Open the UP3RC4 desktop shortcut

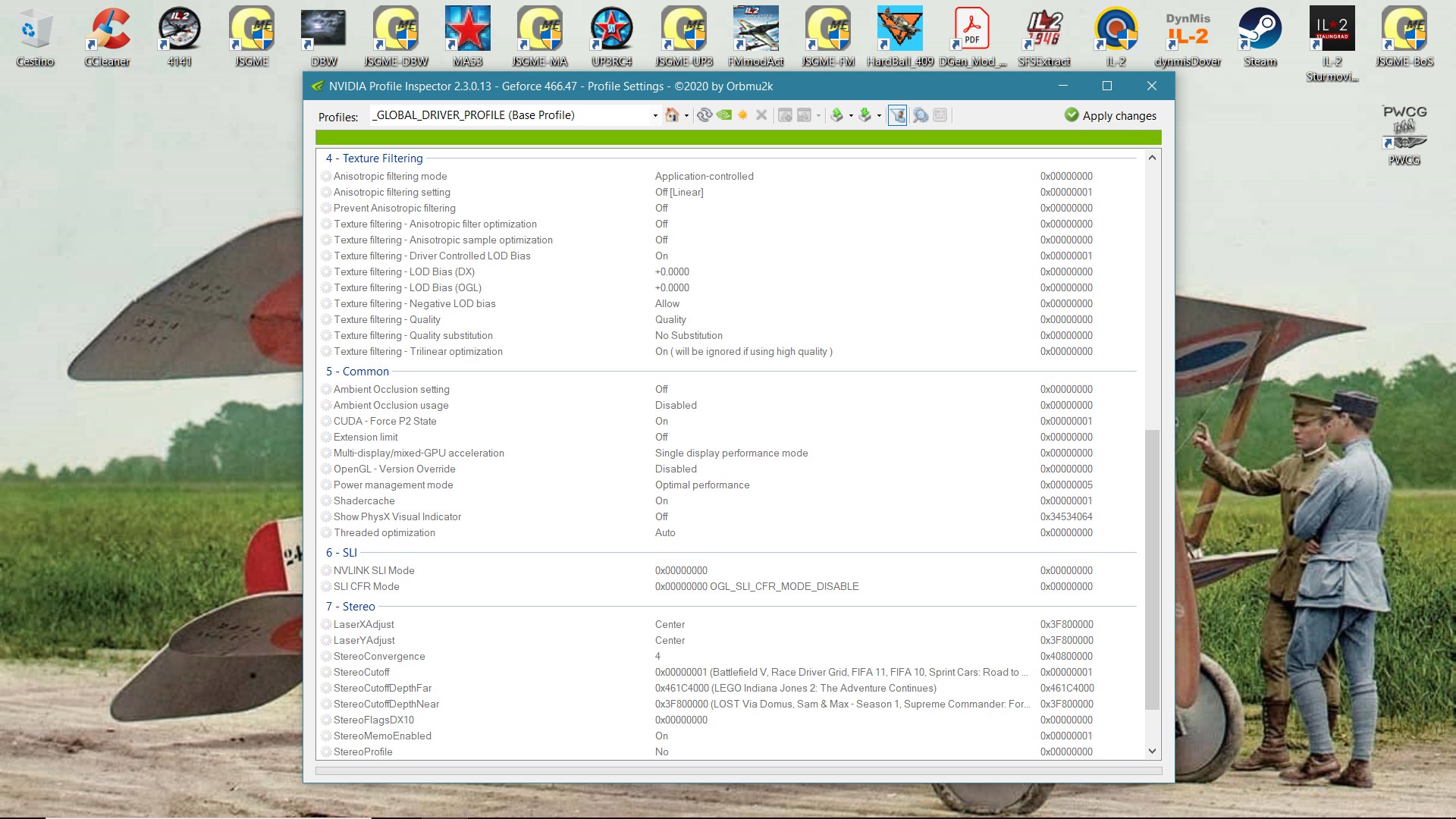(x=612, y=36)
